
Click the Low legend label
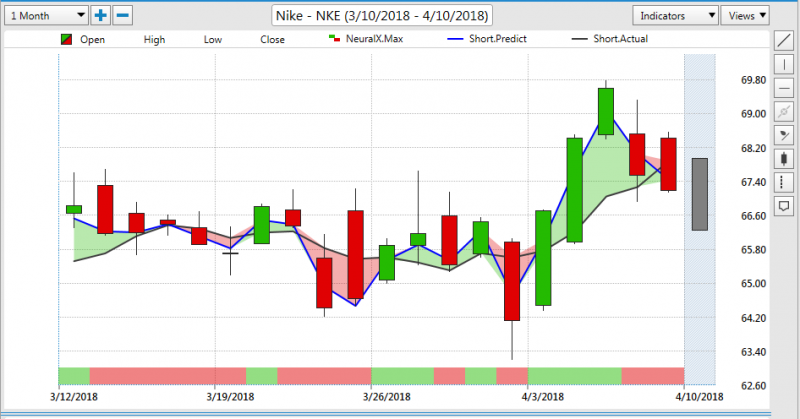coord(213,39)
